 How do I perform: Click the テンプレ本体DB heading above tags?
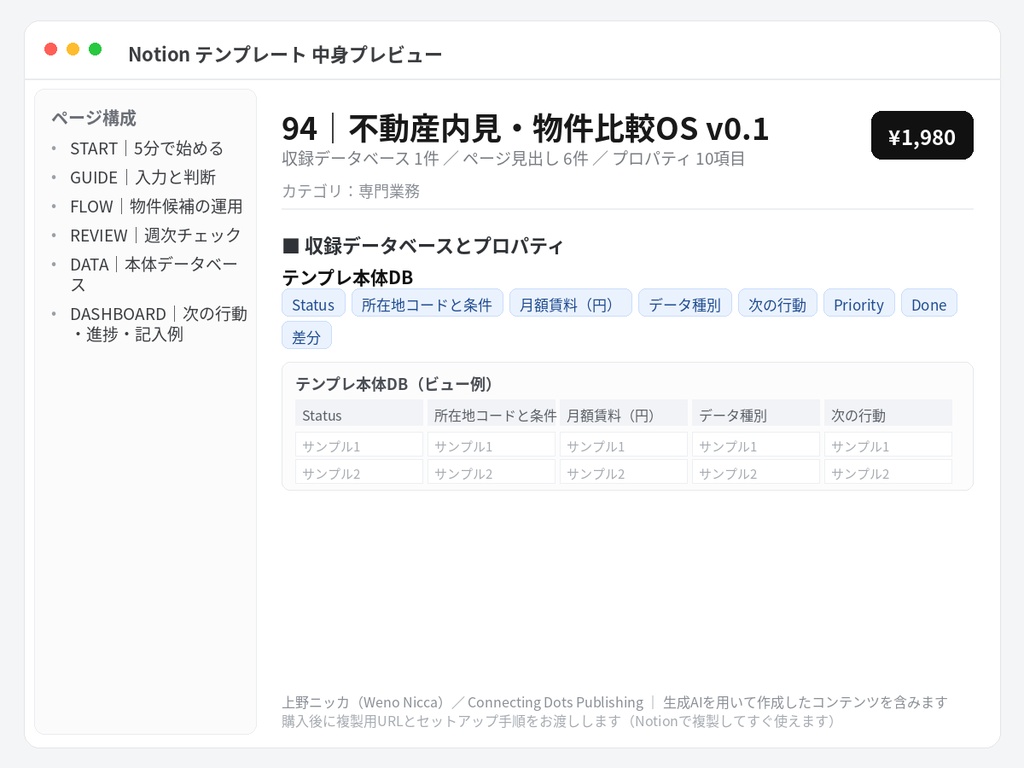[x=347, y=278]
